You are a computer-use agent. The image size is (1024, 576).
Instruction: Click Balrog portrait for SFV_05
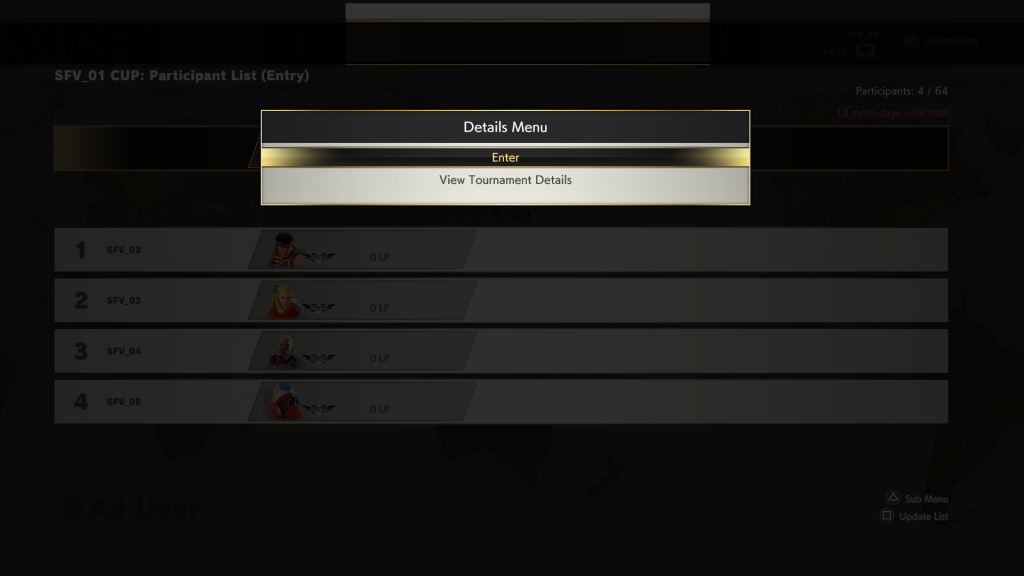point(283,402)
